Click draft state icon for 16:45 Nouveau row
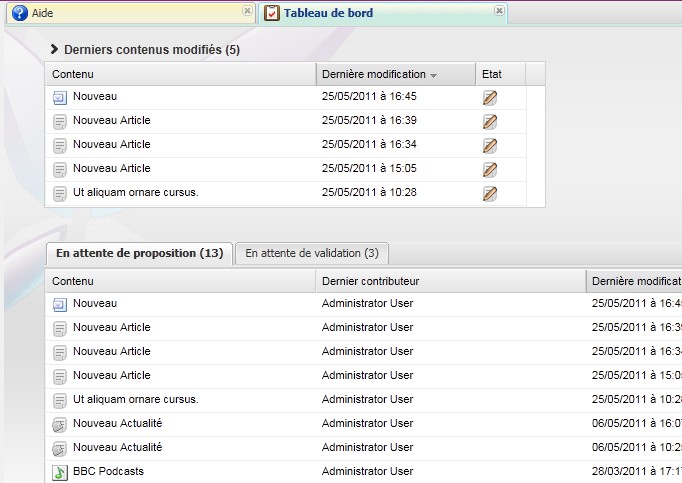682x483 pixels. click(x=489, y=97)
